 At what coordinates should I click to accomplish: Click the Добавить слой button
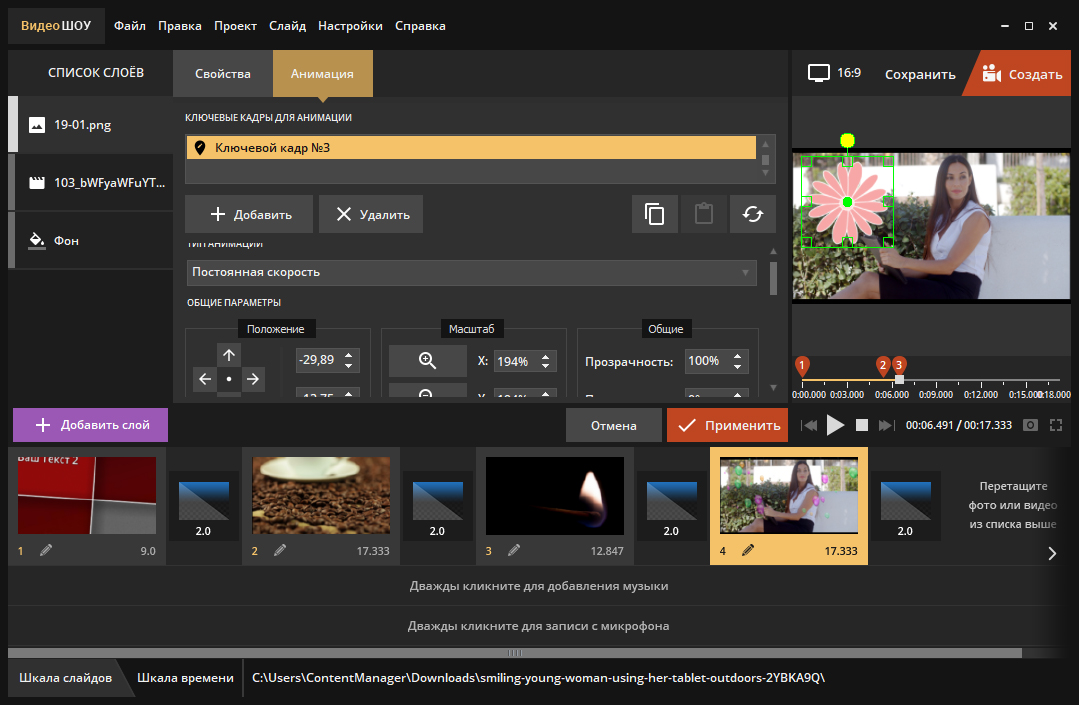pos(90,425)
